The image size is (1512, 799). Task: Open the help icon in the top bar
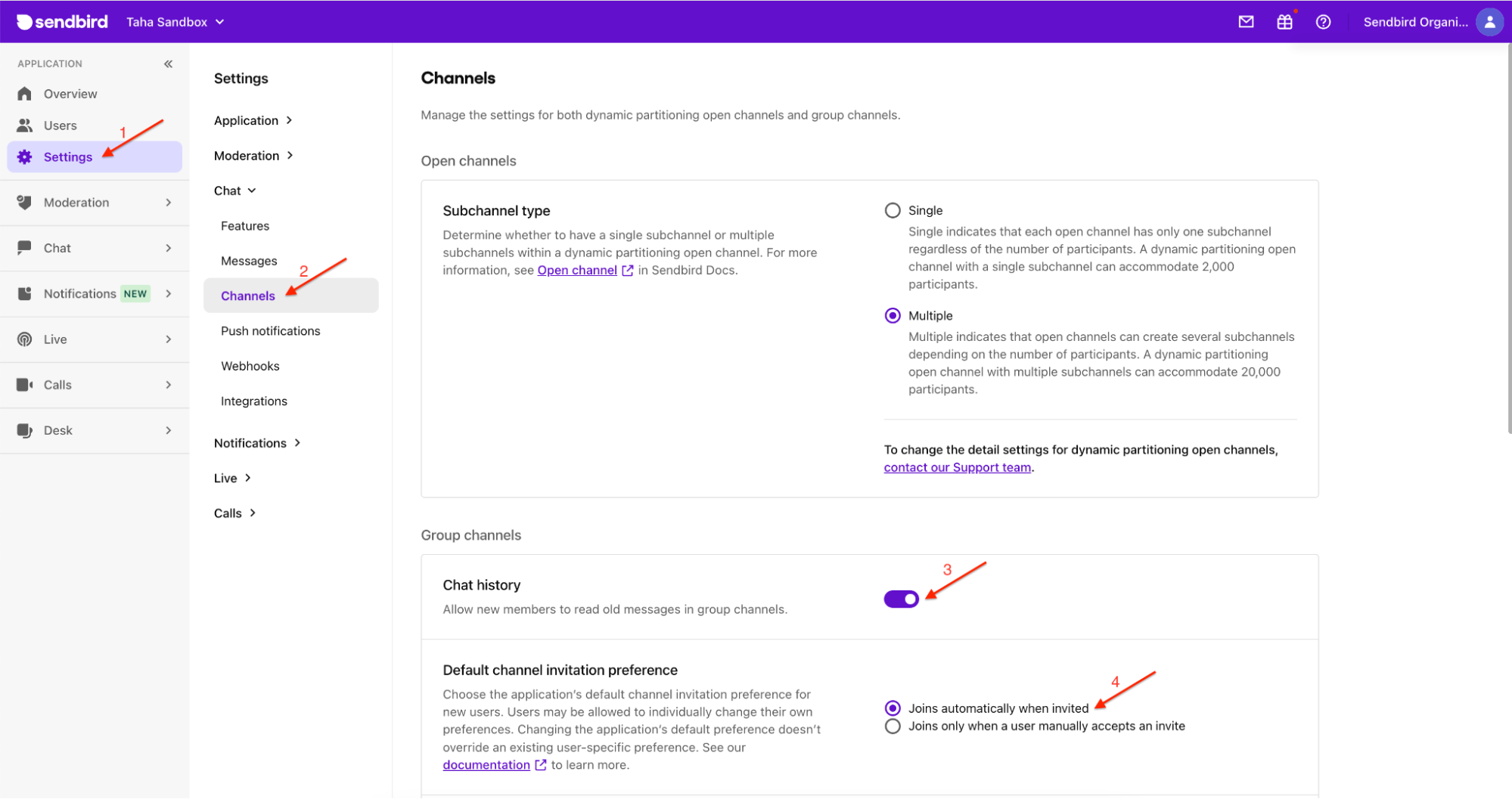pos(1323,22)
